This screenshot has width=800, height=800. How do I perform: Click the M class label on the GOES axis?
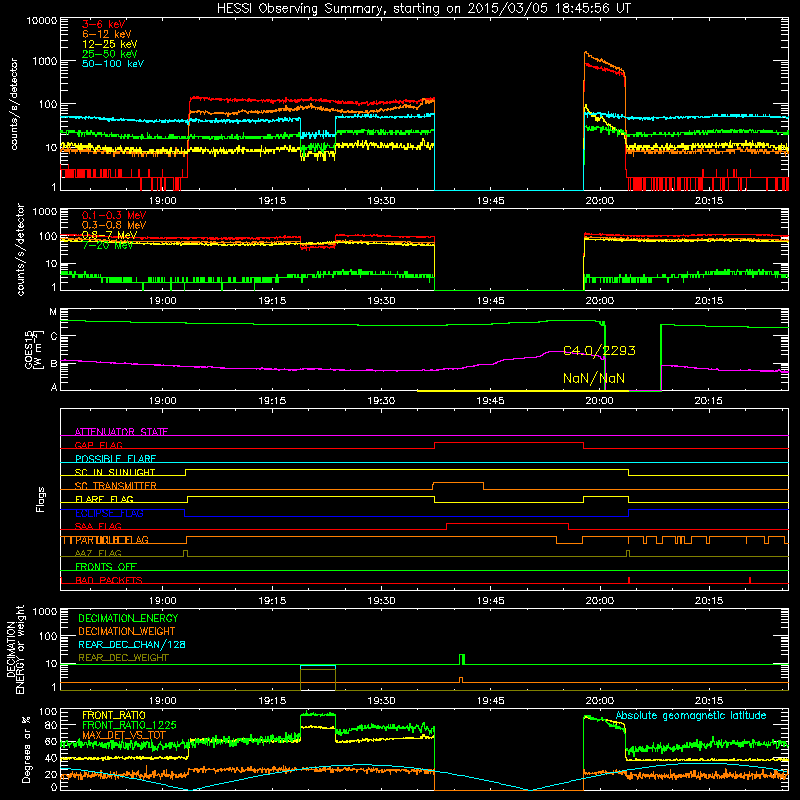click(x=53, y=312)
